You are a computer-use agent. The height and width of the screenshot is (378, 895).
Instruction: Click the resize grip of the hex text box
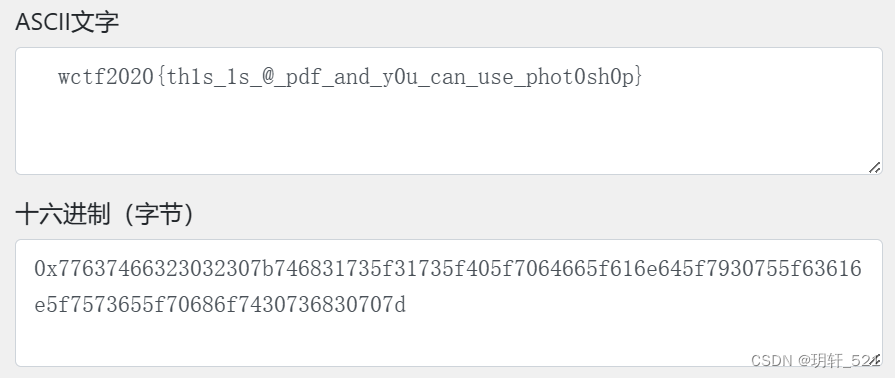874,359
